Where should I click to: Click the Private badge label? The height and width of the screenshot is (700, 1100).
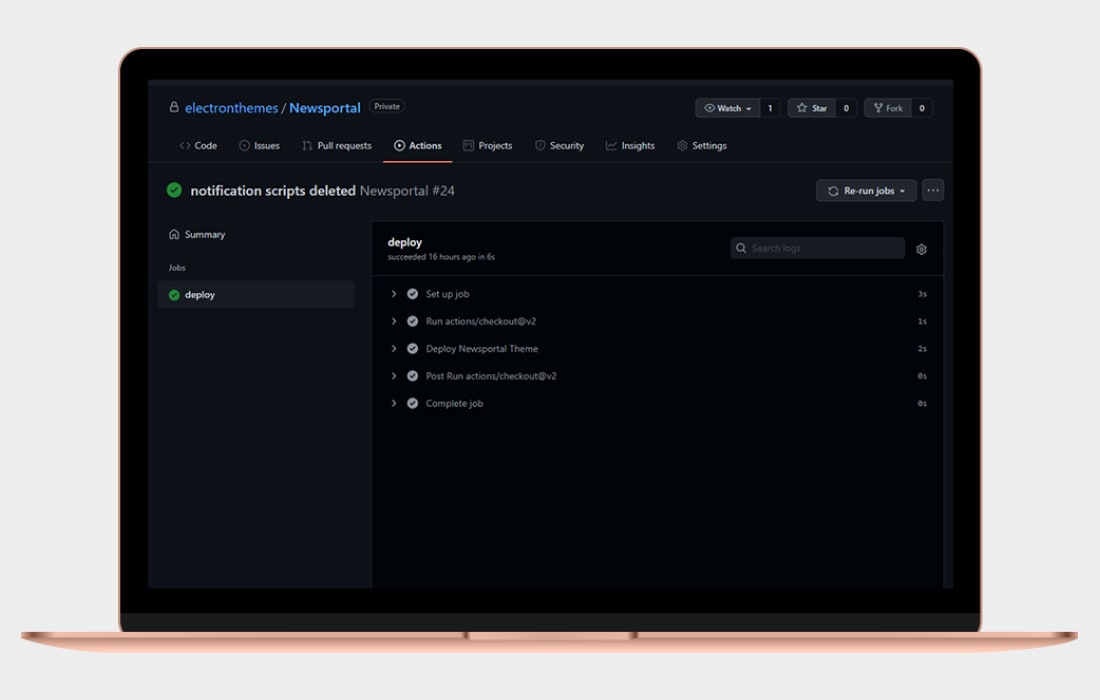(x=387, y=107)
